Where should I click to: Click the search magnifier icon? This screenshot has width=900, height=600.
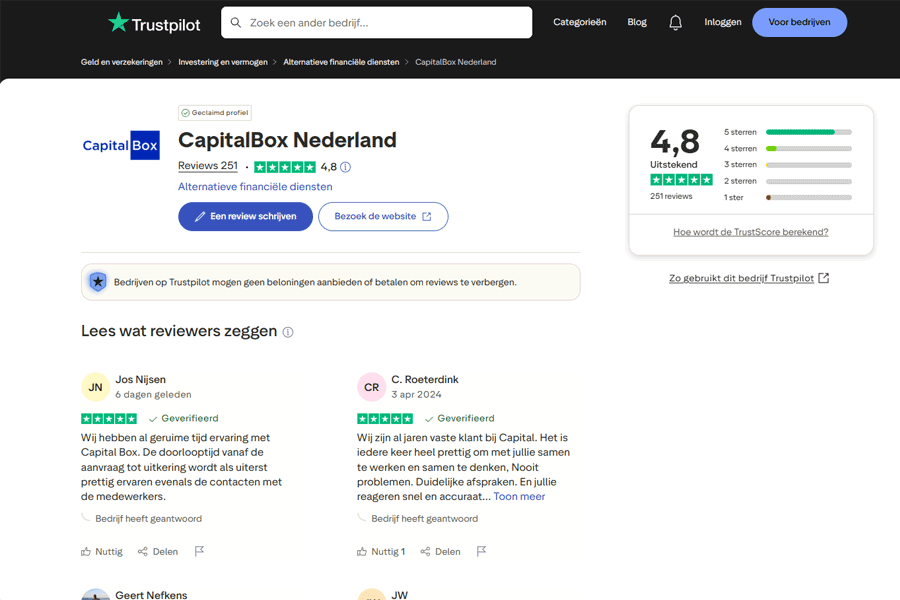point(236,22)
